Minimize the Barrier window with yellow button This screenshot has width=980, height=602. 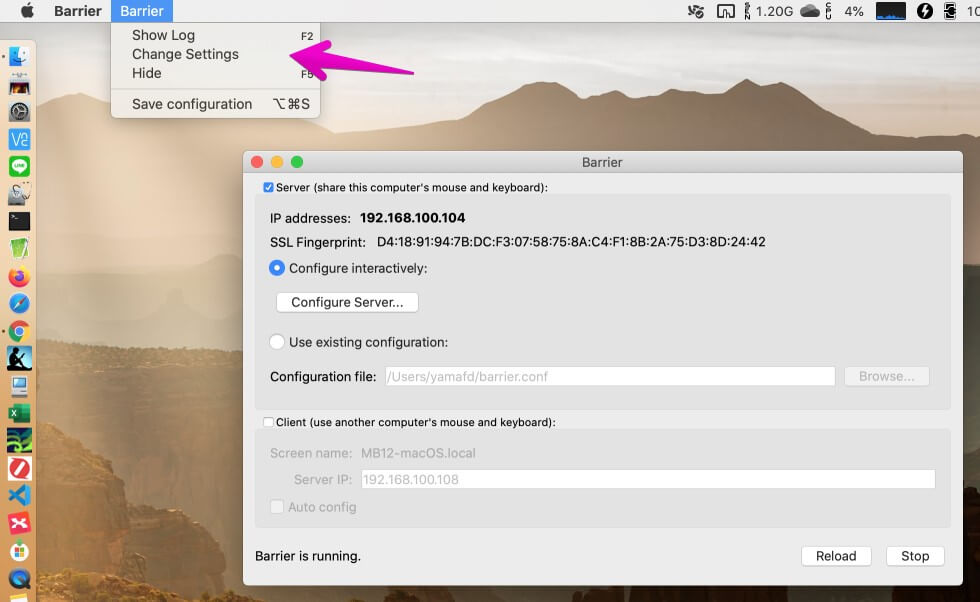[277, 162]
